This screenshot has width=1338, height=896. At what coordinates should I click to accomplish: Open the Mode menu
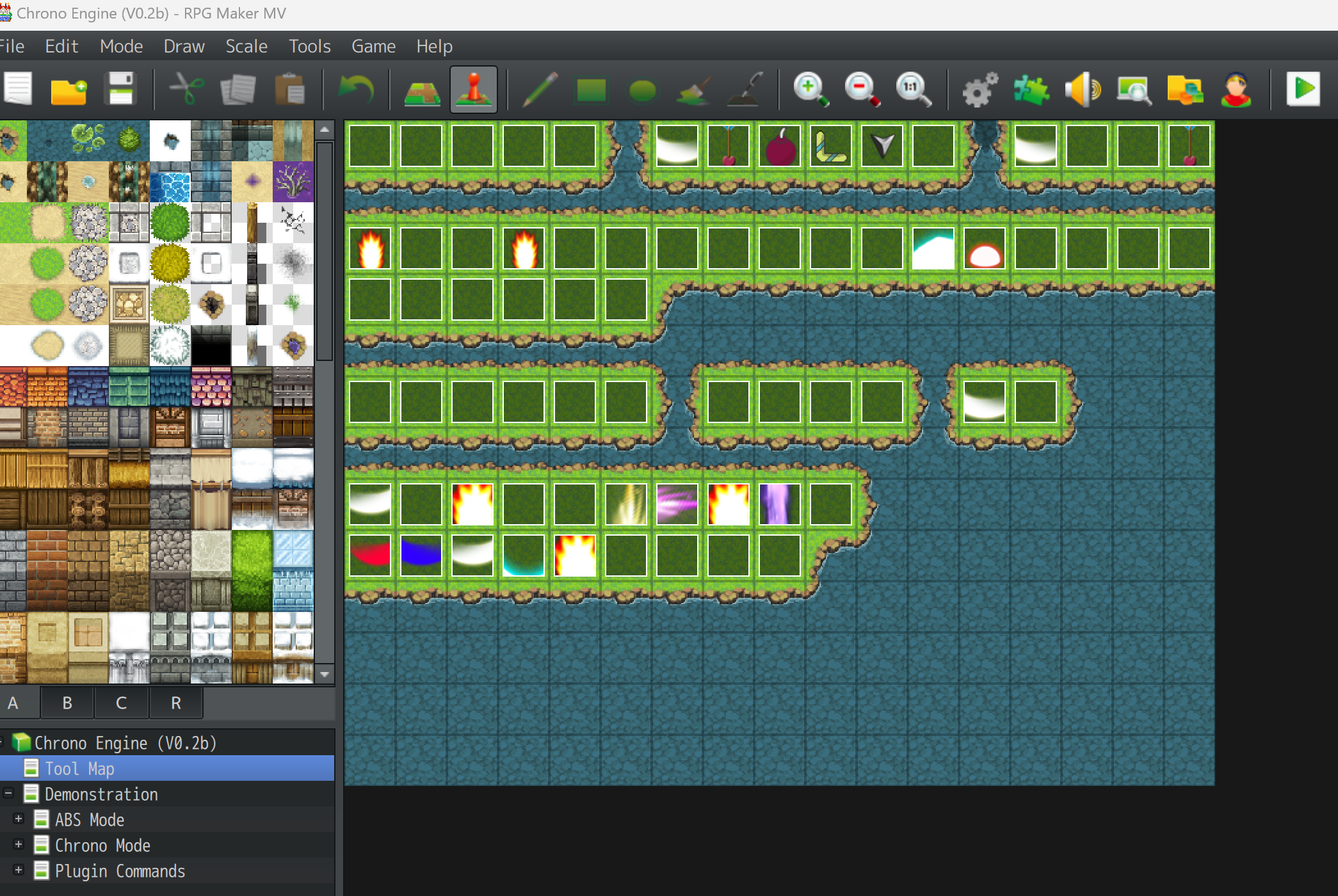pyautogui.click(x=121, y=46)
